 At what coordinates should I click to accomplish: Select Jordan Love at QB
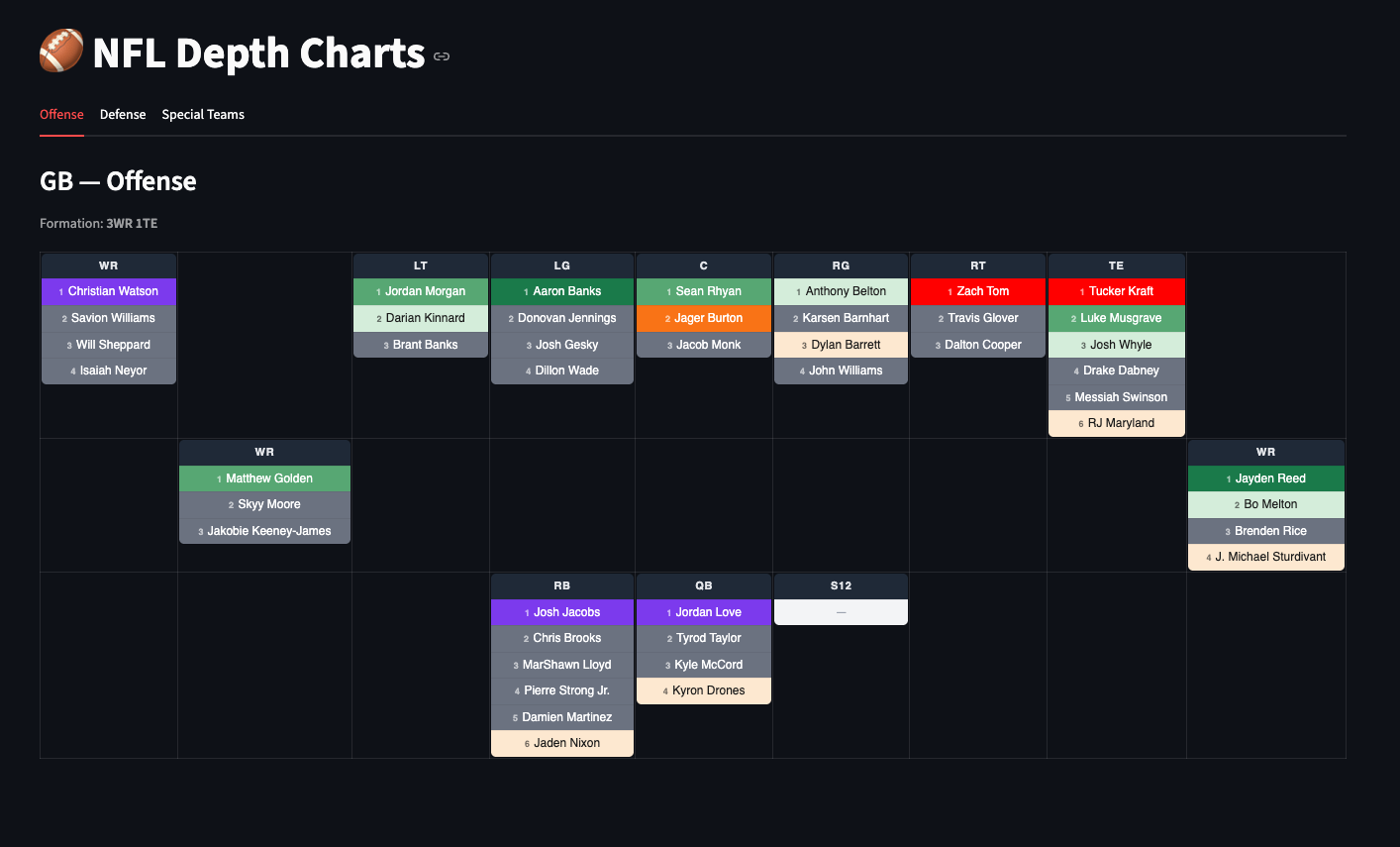click(704, 612)
